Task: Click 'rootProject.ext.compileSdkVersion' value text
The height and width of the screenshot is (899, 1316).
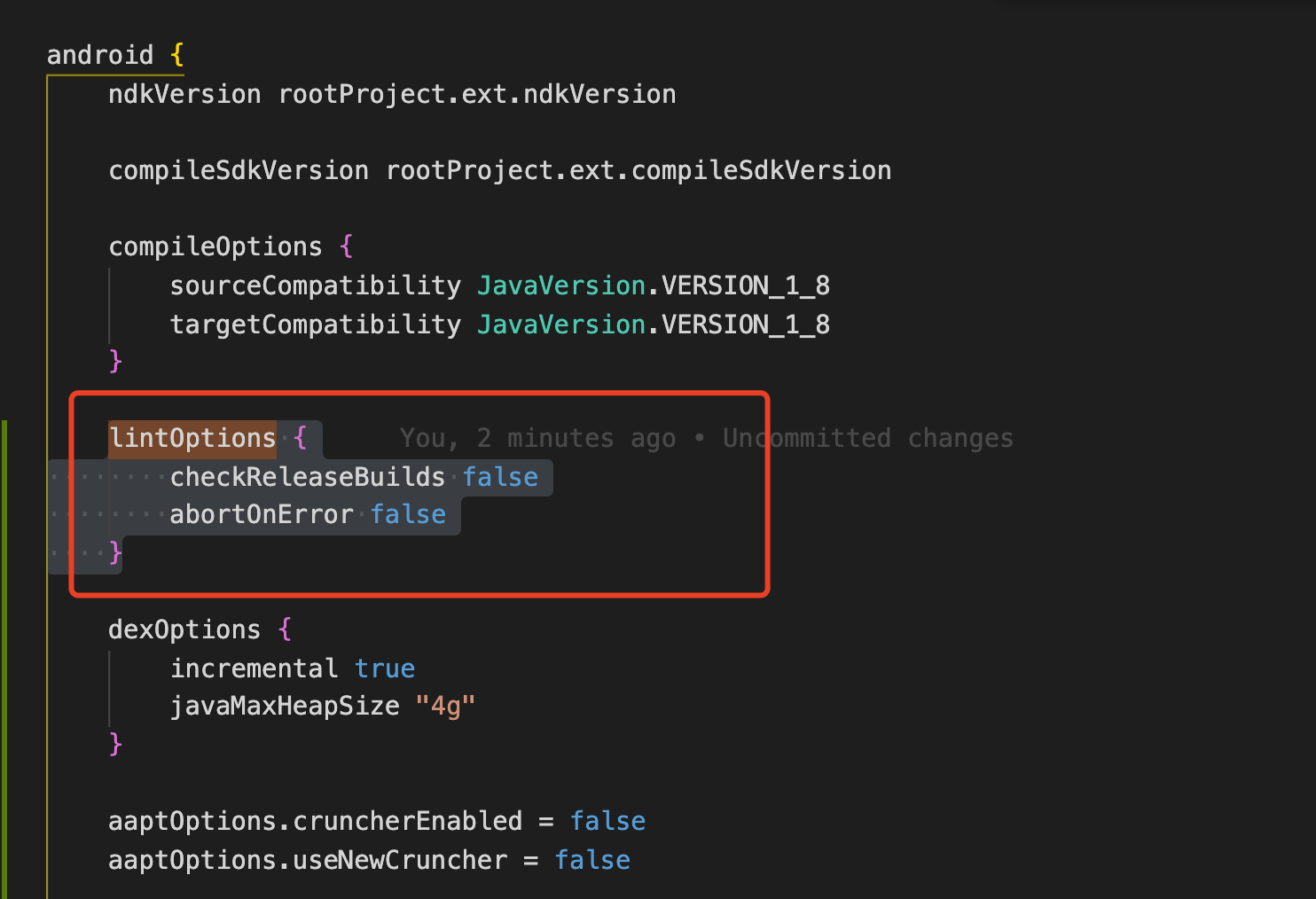Action: tap(638, 170)
